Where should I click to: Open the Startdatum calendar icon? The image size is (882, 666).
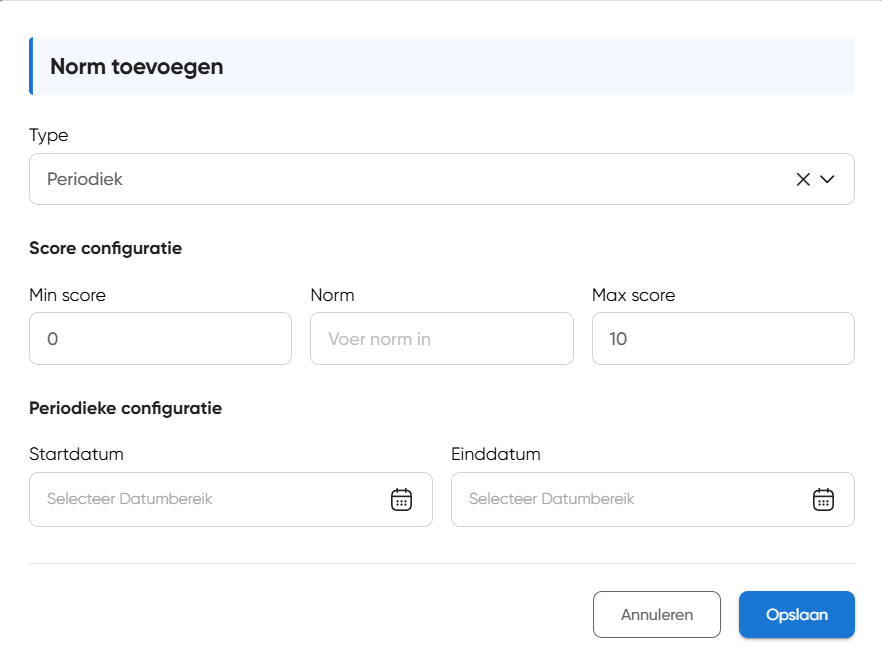(x=401, y=499)
